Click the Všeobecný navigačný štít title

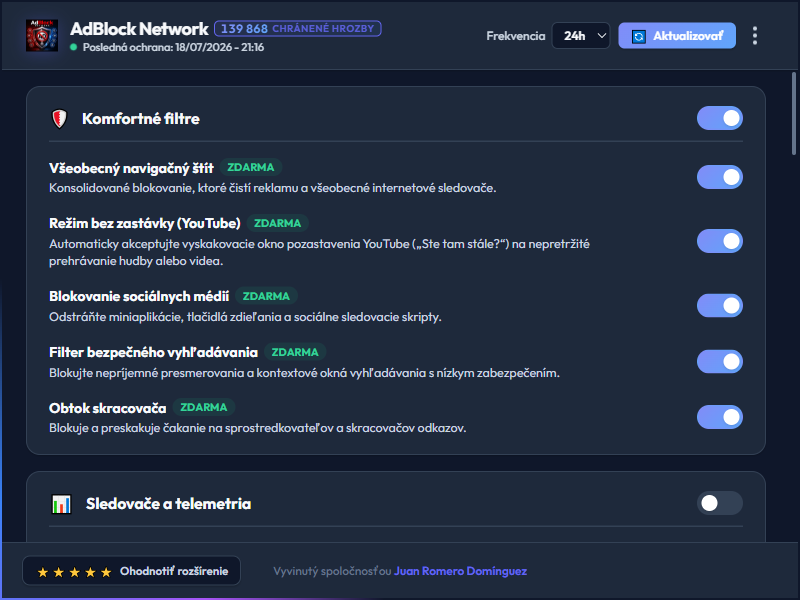point(131,168)
